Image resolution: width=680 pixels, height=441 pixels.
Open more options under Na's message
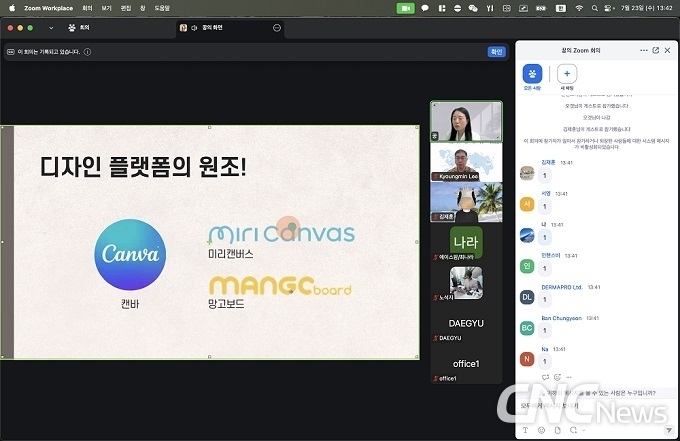click(x=569, y=377)
